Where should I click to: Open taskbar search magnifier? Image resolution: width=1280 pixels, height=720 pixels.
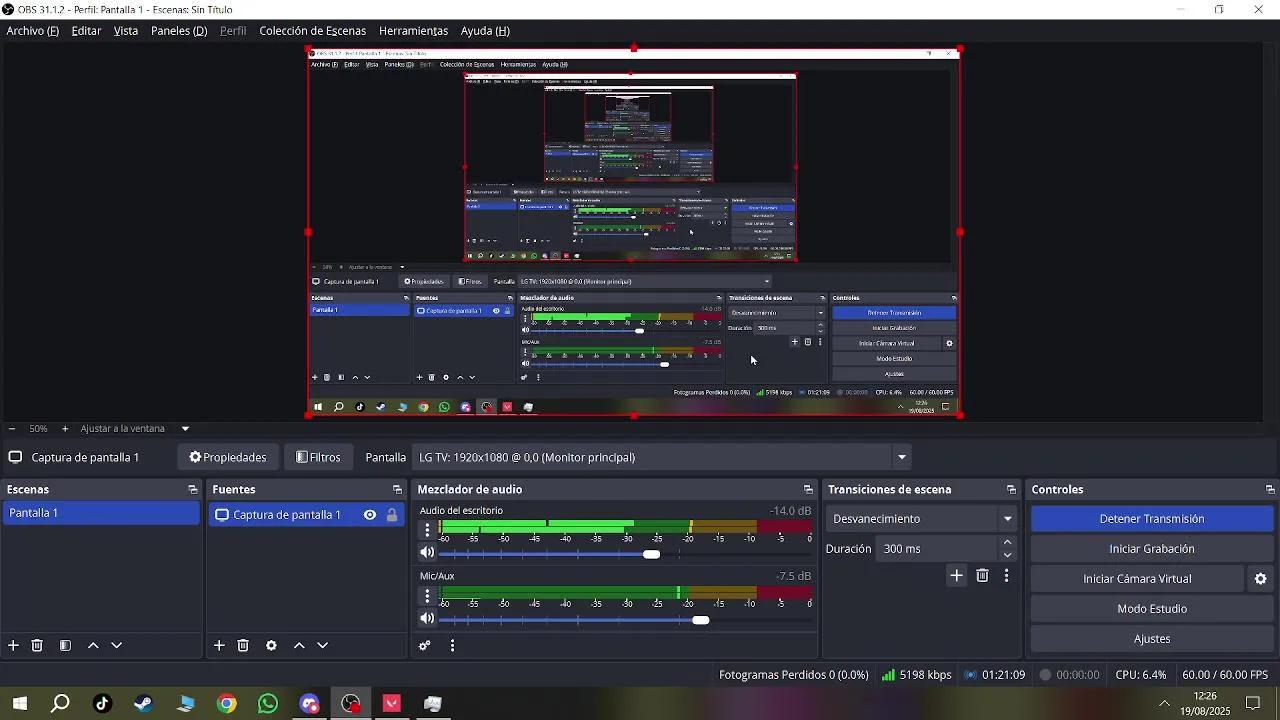coord(61,704)
